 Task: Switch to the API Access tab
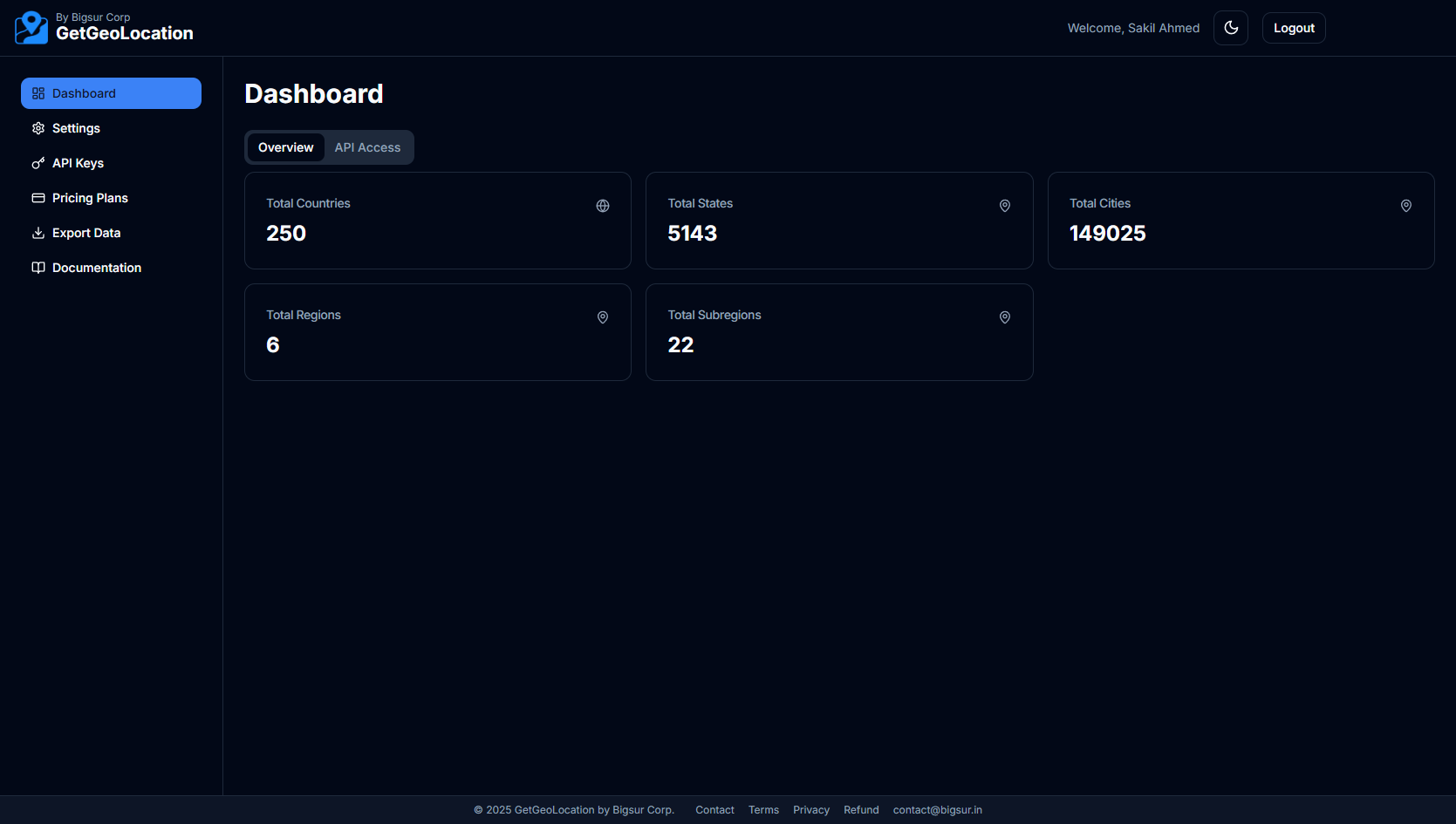coord(367,147)
